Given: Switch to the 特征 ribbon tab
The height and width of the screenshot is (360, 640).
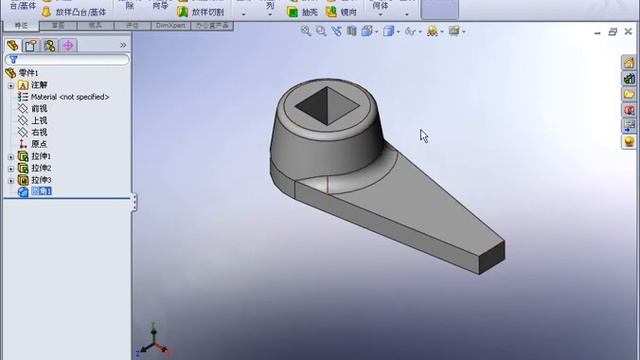Looking at the screenshot, I should point(21,26).
